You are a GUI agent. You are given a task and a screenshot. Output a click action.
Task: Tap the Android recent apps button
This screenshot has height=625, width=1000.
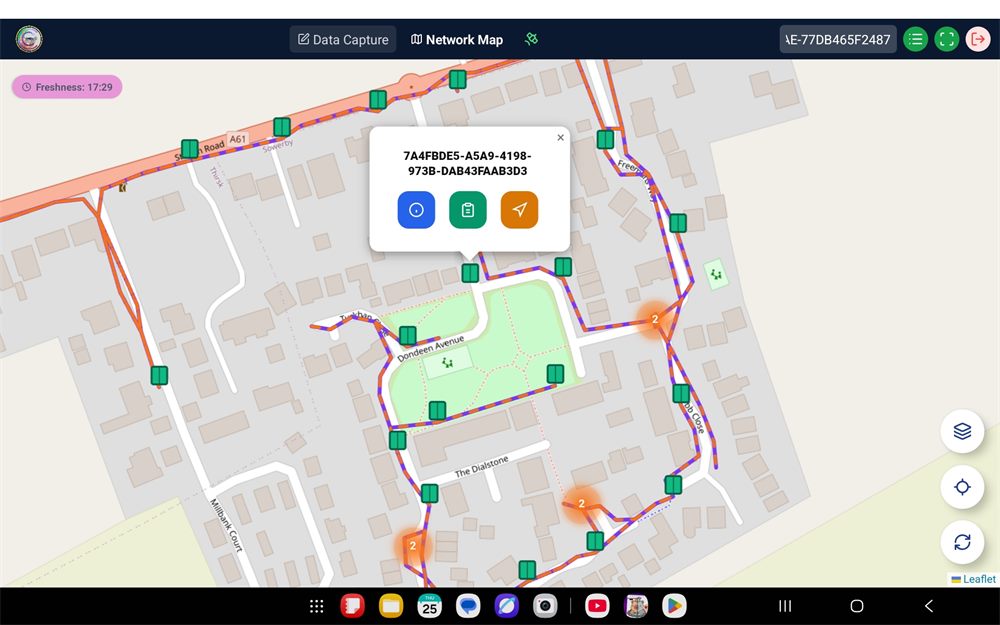tap(785, 606)
